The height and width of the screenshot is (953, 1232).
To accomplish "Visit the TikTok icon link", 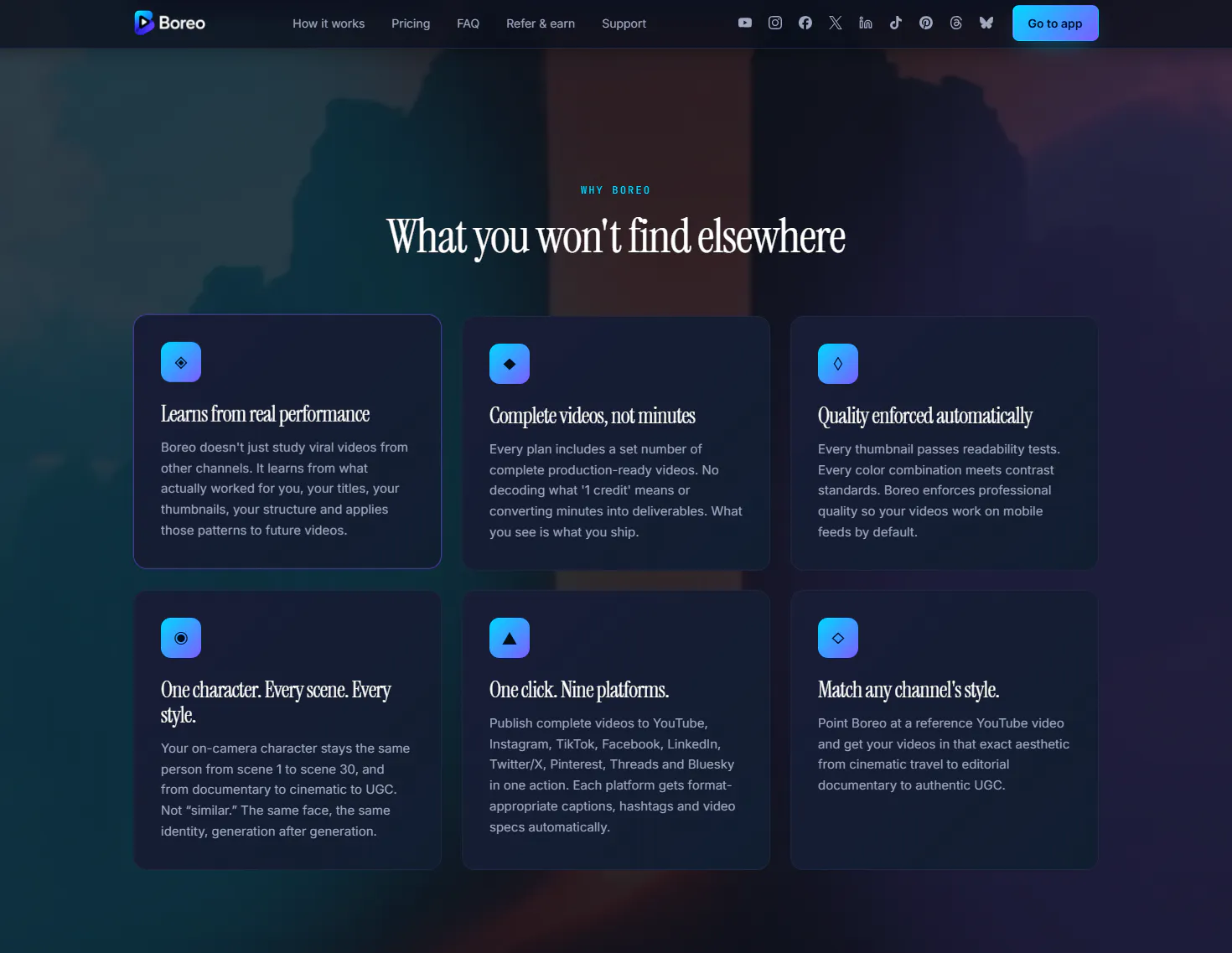I will coord(896,23).
